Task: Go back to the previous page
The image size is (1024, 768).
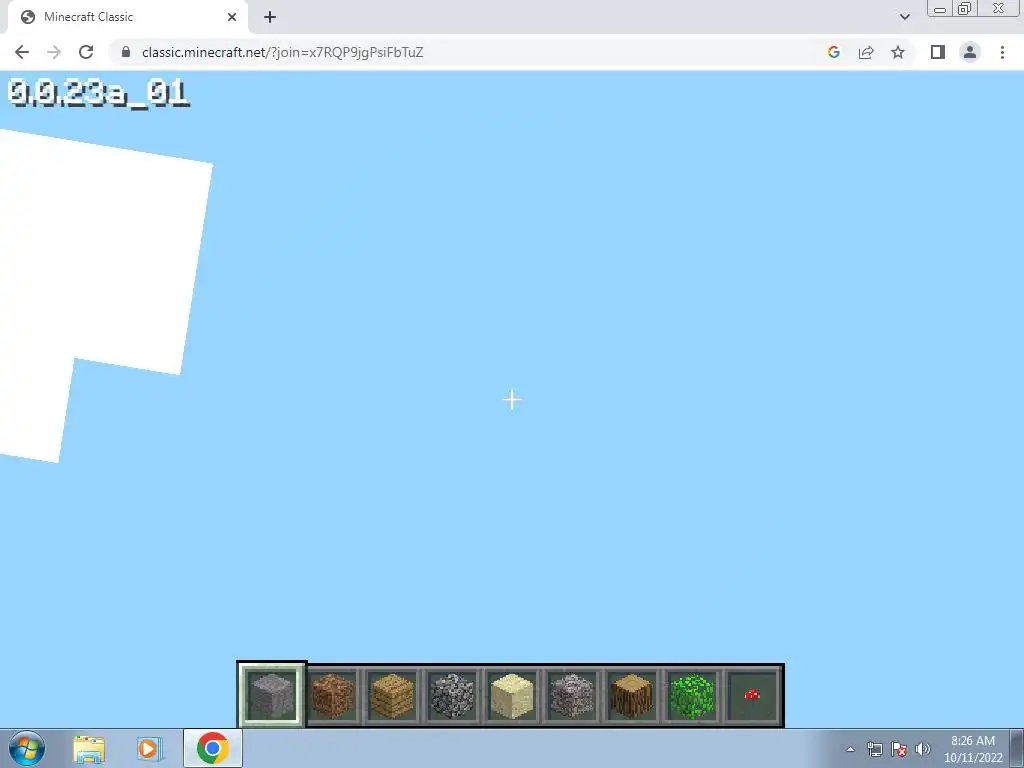Action: (x=22, y=52)
